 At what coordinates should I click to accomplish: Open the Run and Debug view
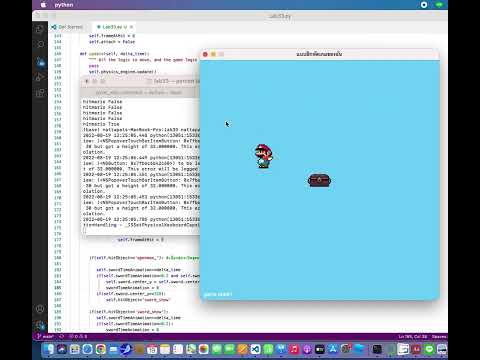click(40, 77)
